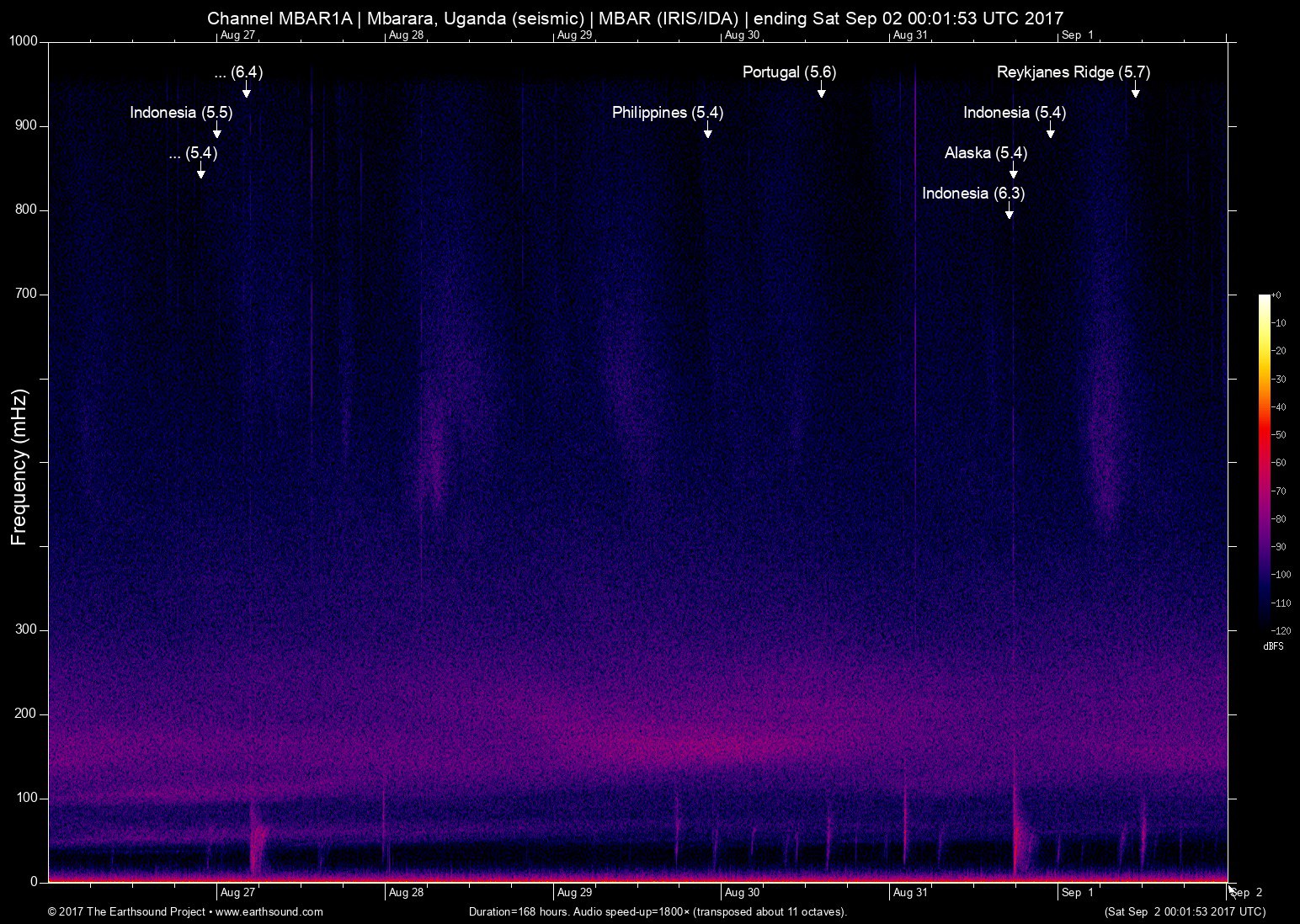Click the 300 frequency tick label
Screen dimensions: 1300x924
pyautogui.click(x=27, y=630)
